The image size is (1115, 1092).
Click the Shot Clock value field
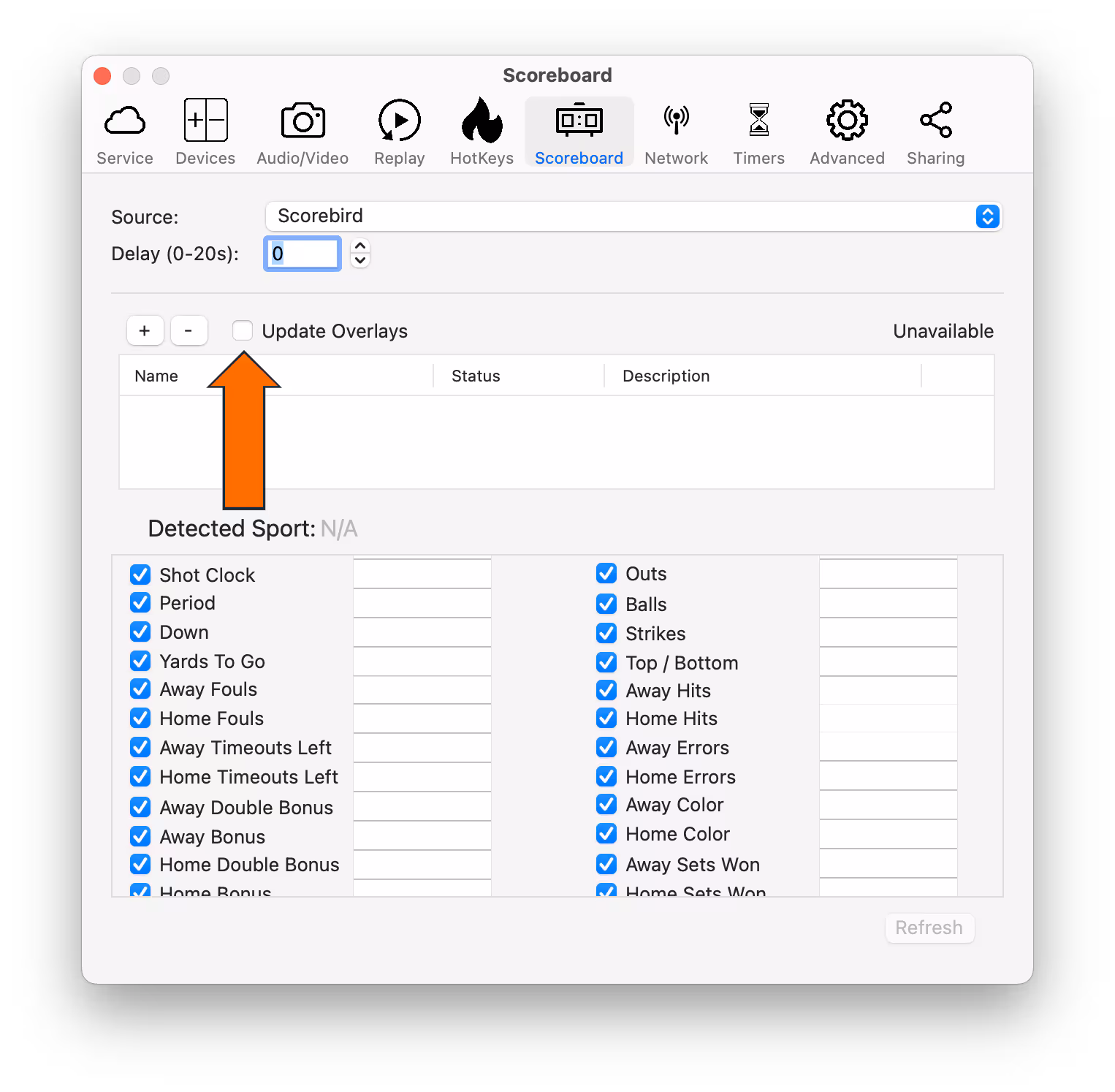(422, 574)
